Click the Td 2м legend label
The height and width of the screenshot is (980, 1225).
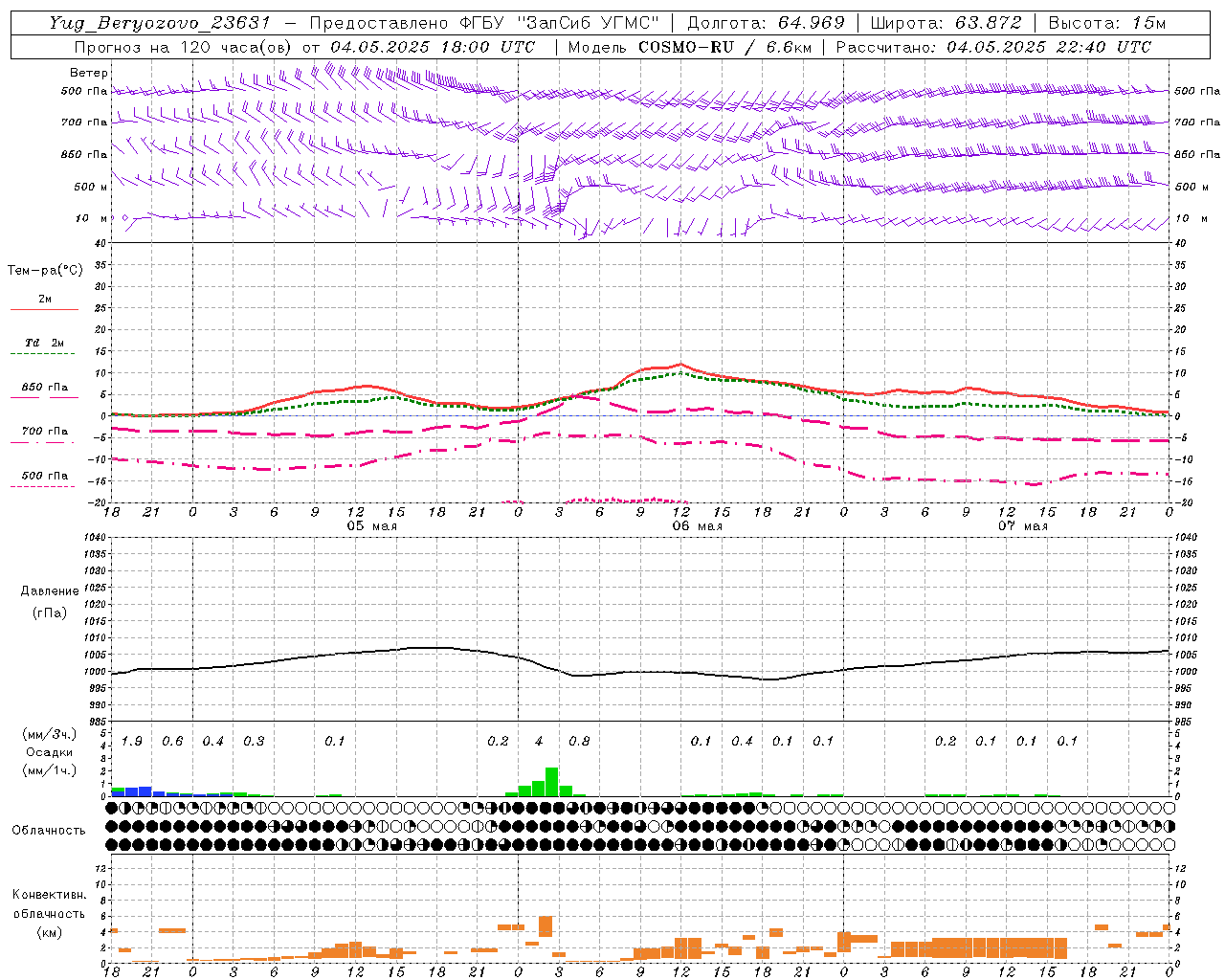[45, 343]
